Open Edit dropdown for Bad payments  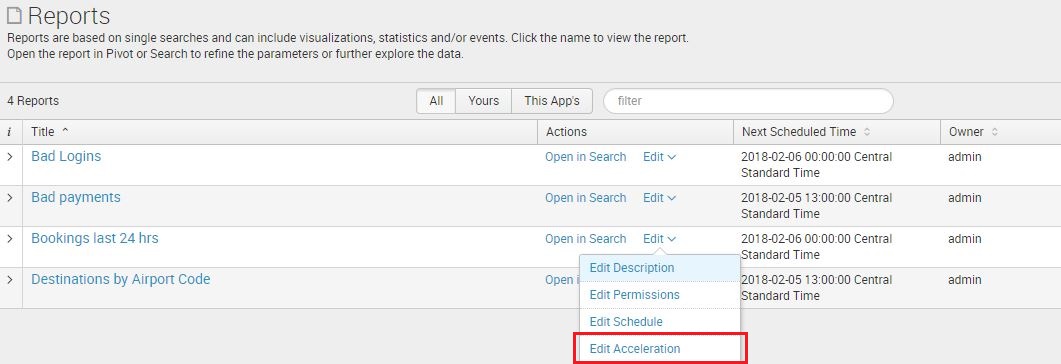pos(659,198)
